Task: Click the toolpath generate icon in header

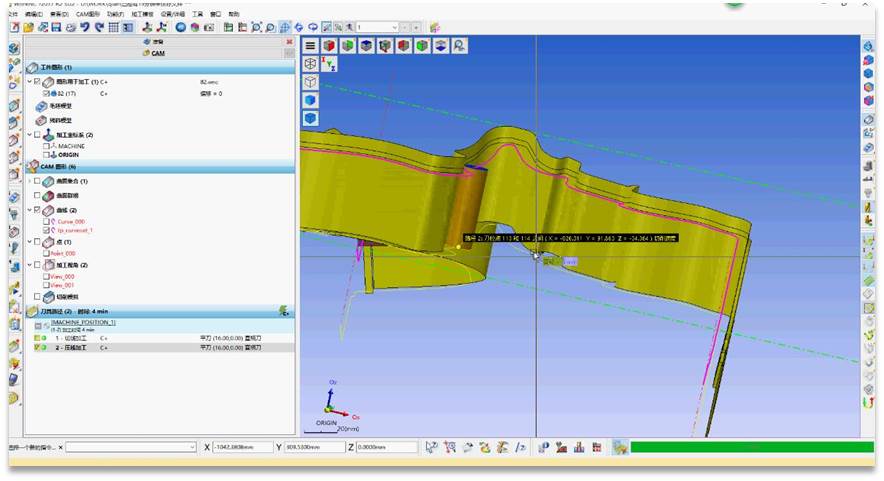Action: (x=284, y=311)
